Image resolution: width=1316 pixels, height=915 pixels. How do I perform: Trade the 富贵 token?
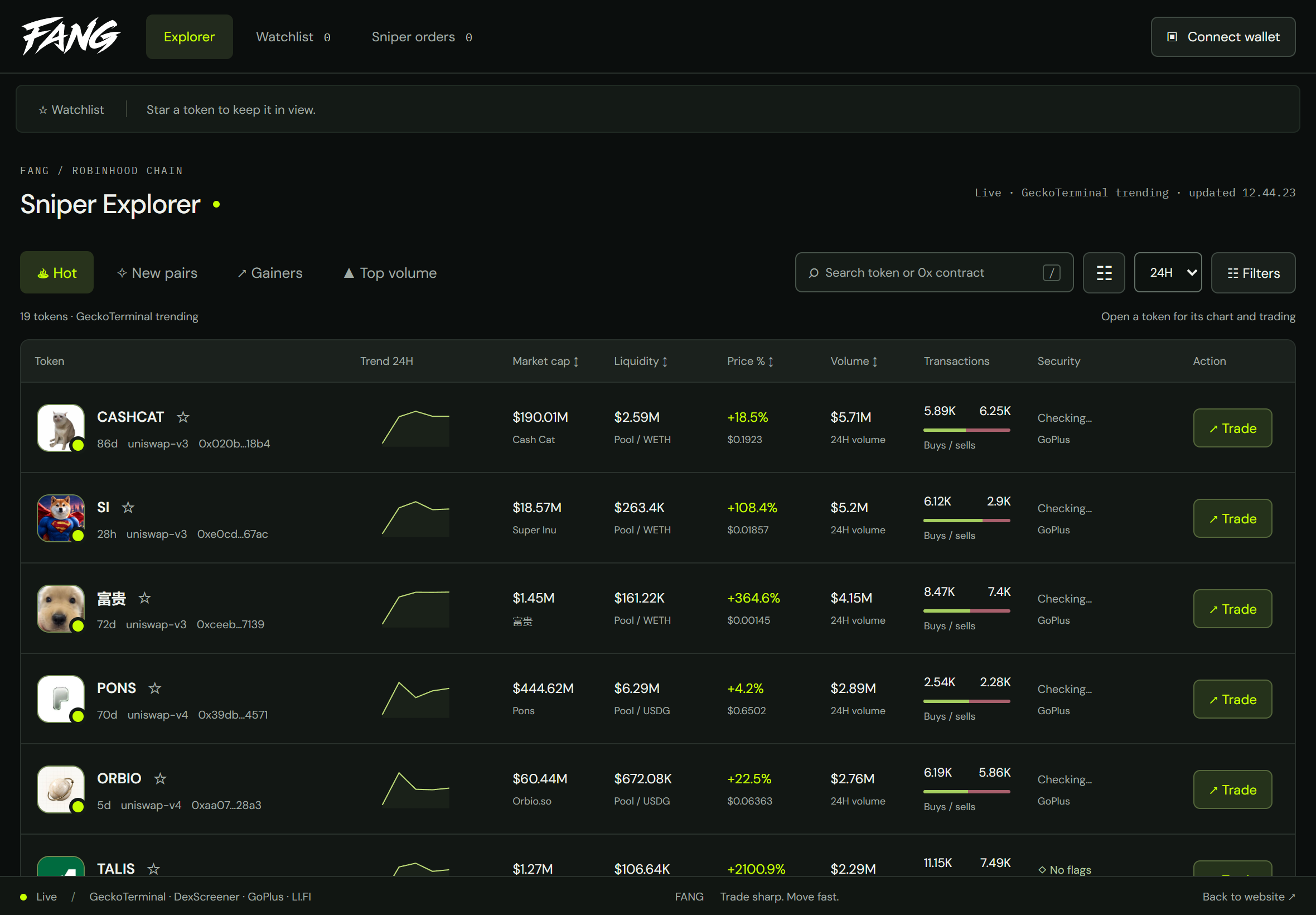click(x=1232, y=609)
